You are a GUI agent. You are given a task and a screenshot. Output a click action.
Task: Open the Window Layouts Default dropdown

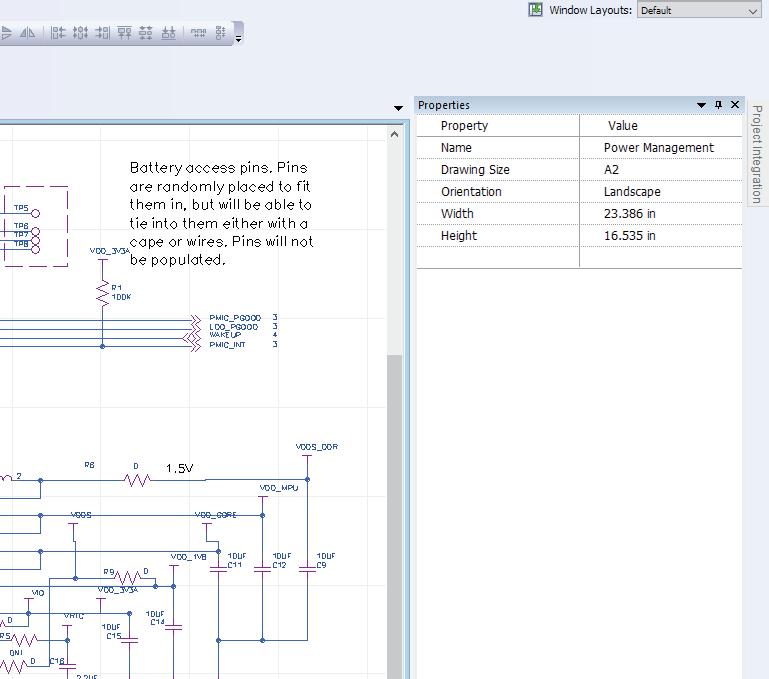tap(699, 10)
